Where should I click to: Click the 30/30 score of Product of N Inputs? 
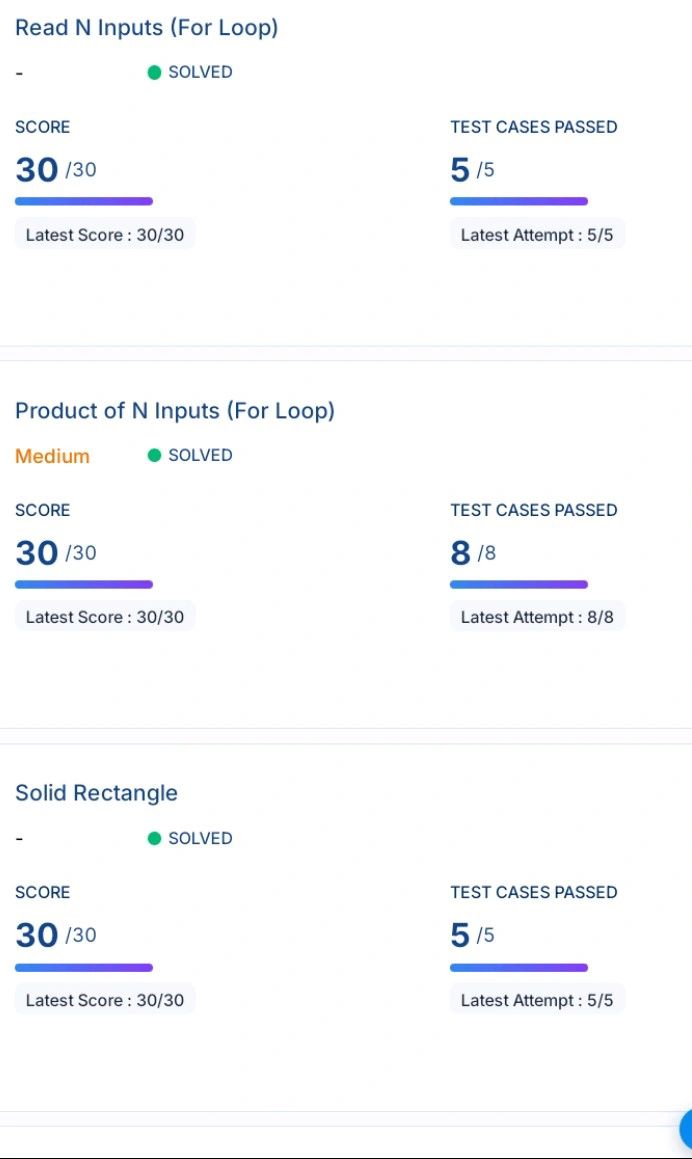pos(56,553)
